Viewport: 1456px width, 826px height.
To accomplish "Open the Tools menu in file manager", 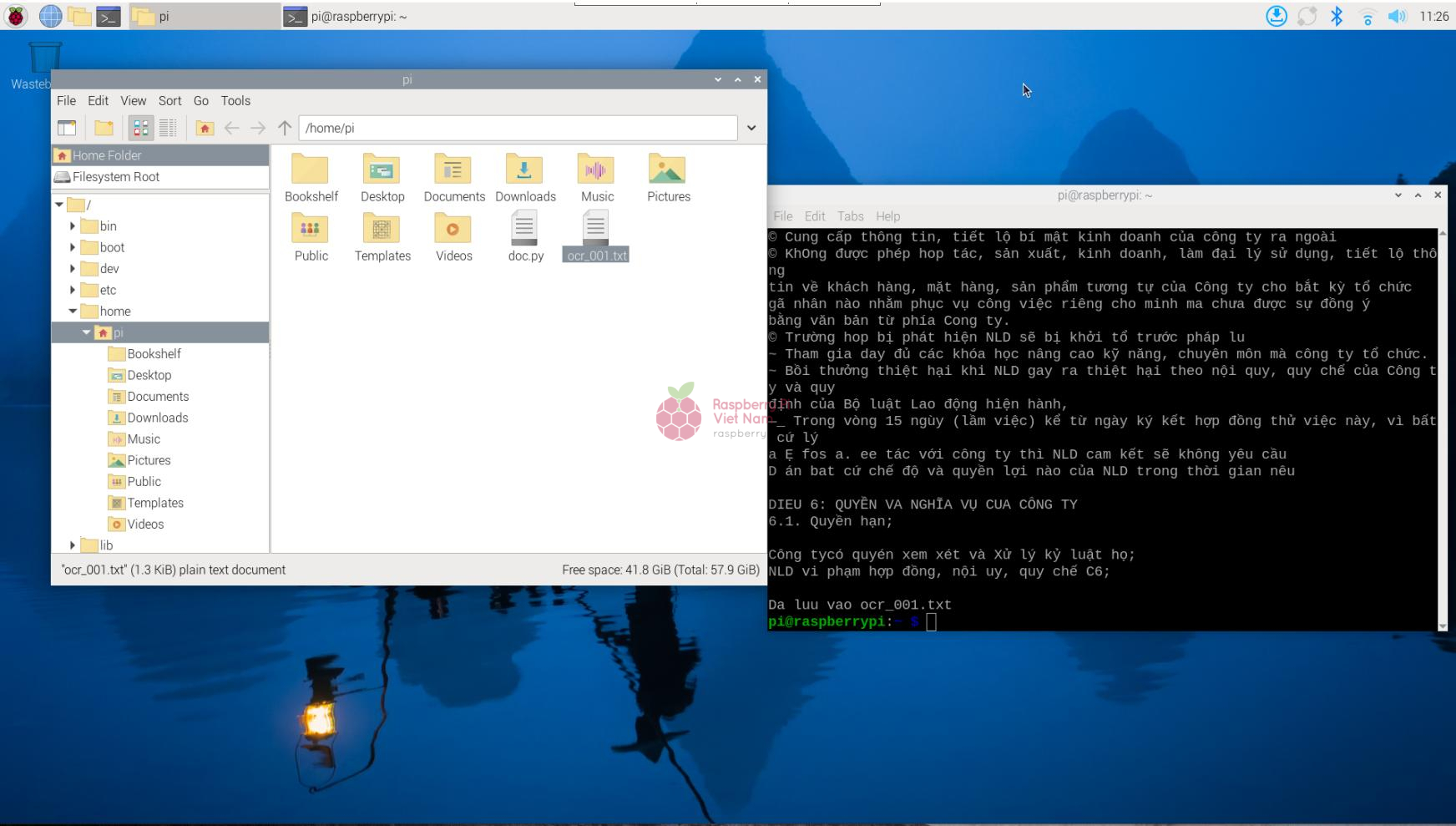I will pos(235,100).
